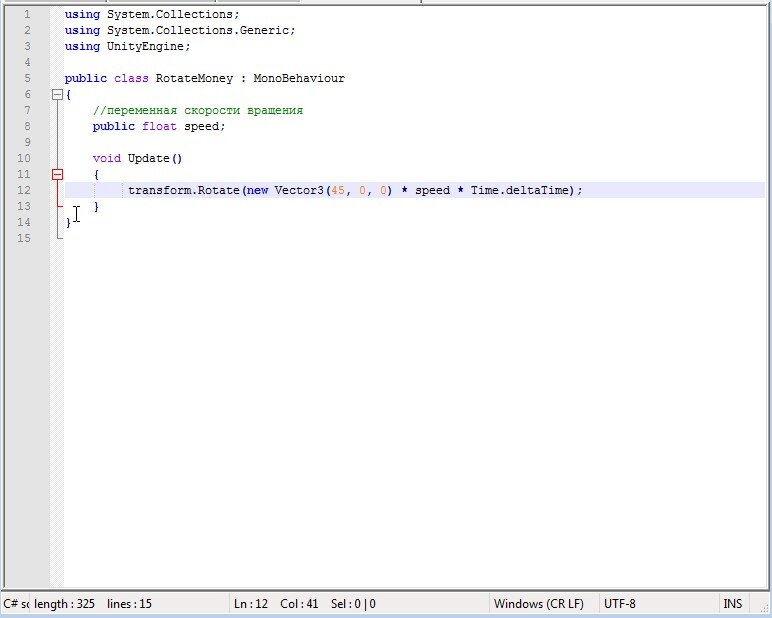Click the 'length : 325' status bar entry
Screen dimensions: 772x618
[x=64, y=604]
